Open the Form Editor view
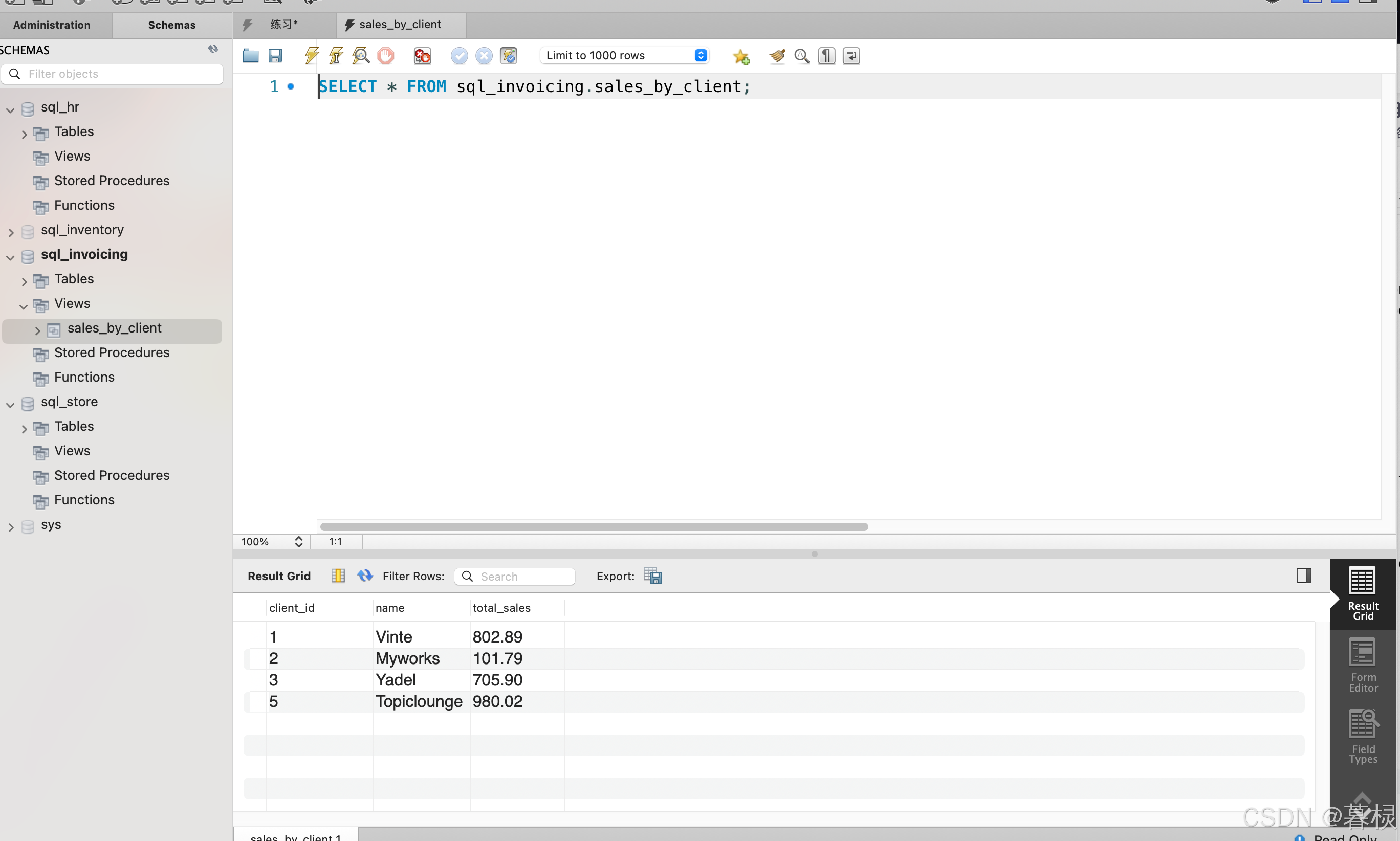 pyautogui.click(x=1363, y=666)
